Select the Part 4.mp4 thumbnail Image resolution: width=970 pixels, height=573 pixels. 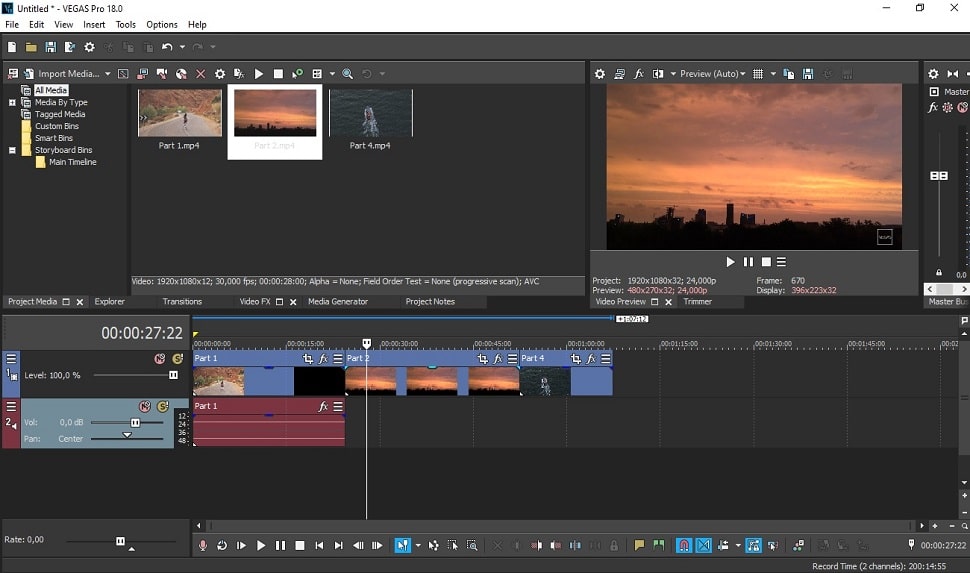pos(371,113)
